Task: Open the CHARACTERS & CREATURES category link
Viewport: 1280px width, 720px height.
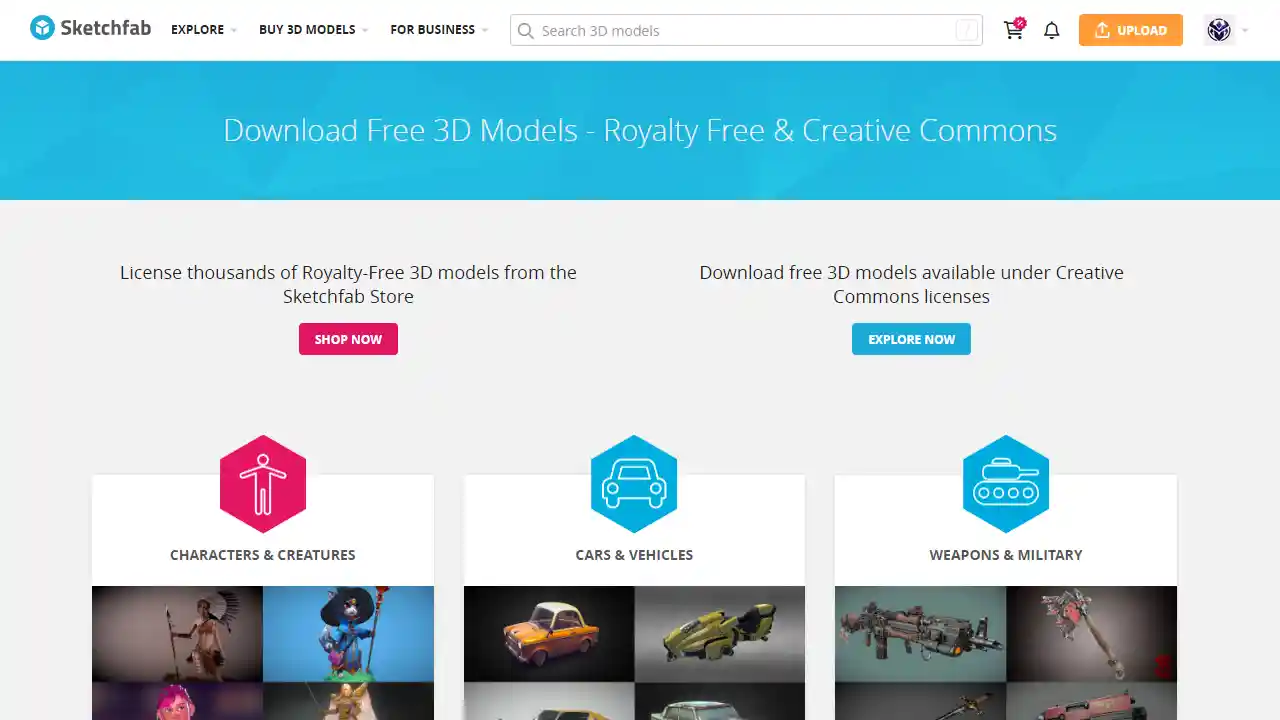Action: tap(262, 555)
